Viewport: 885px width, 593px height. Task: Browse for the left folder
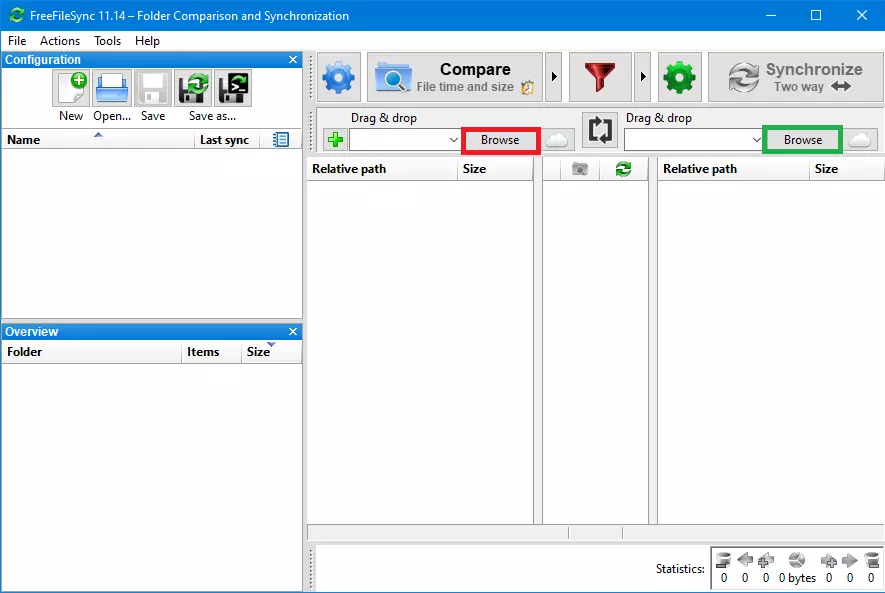pyautogui.click(x=500, y=140)
